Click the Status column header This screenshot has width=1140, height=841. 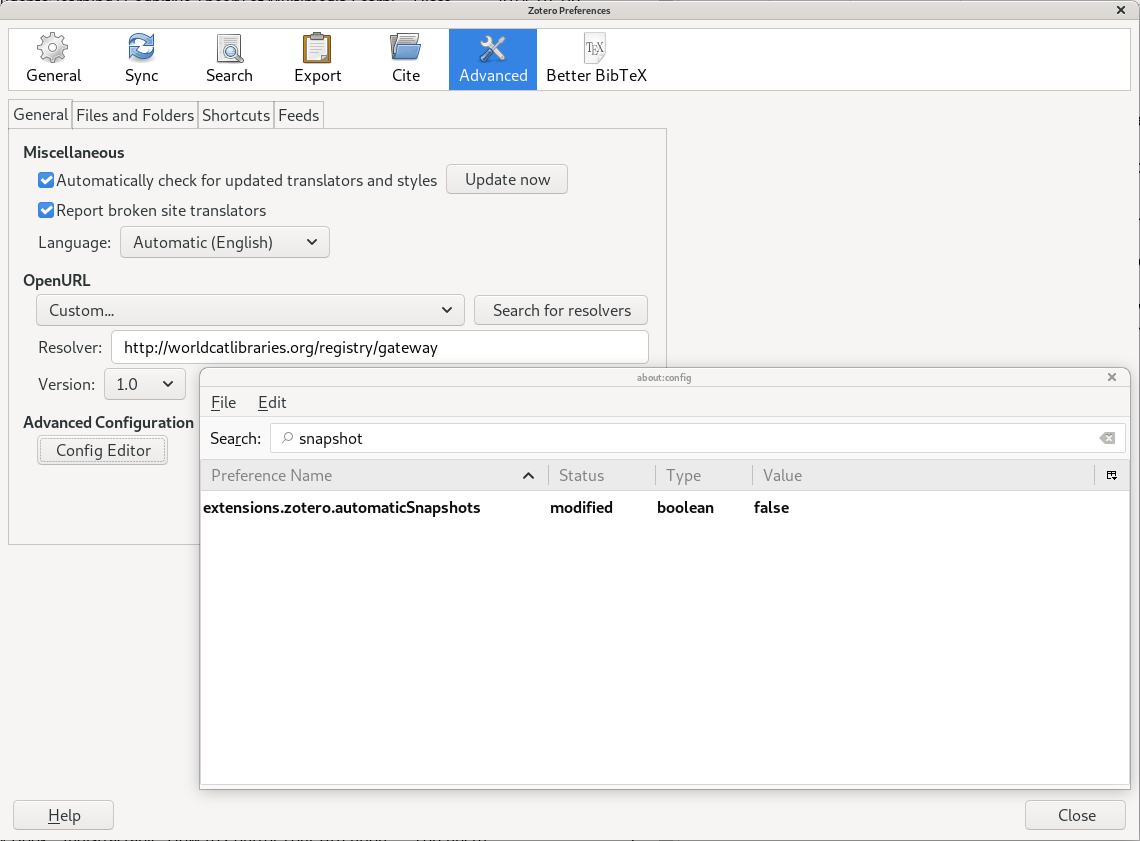pyautogui.click(x=602, y=475)
